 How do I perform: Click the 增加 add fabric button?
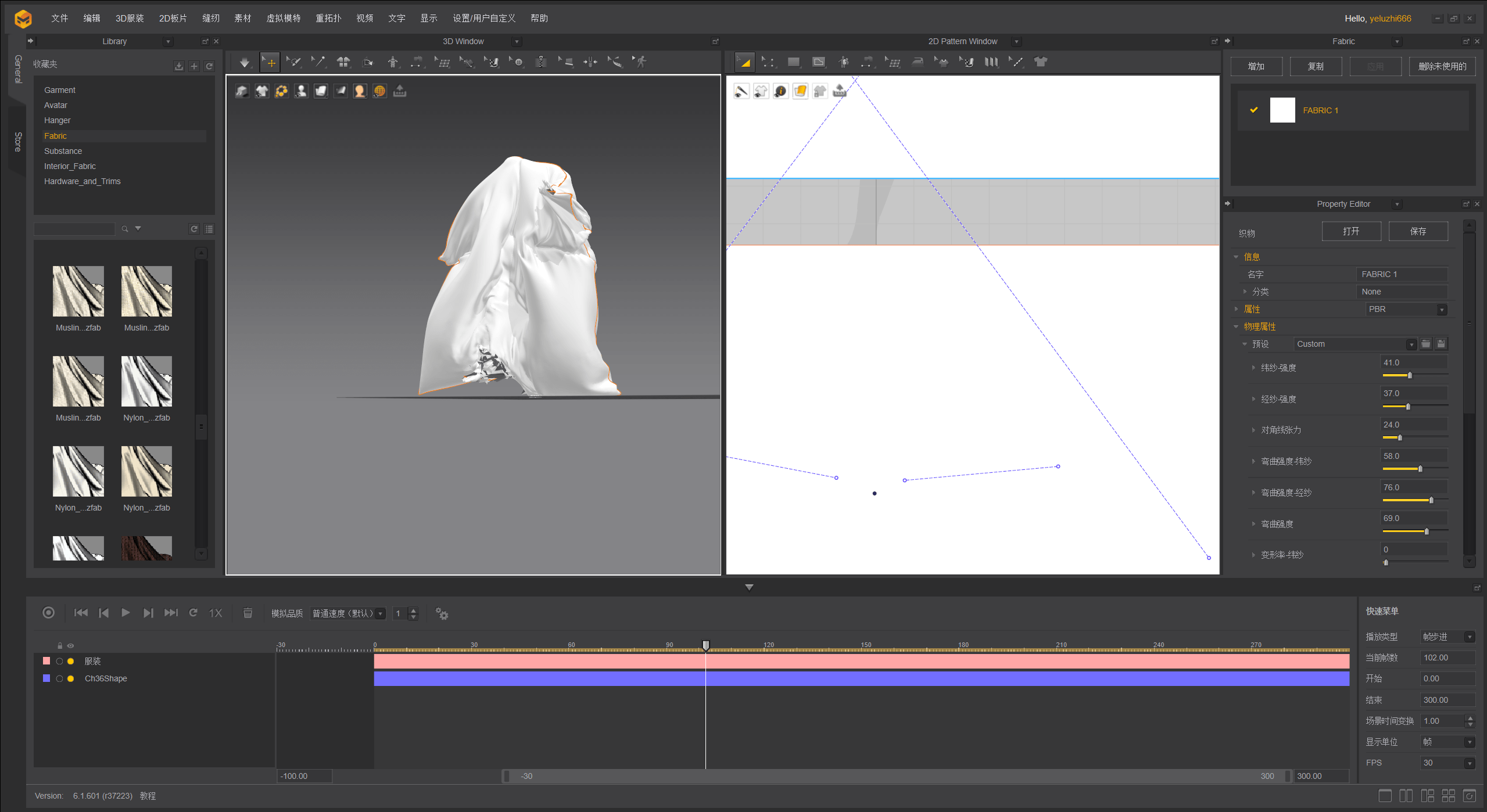coord(1256,66)
